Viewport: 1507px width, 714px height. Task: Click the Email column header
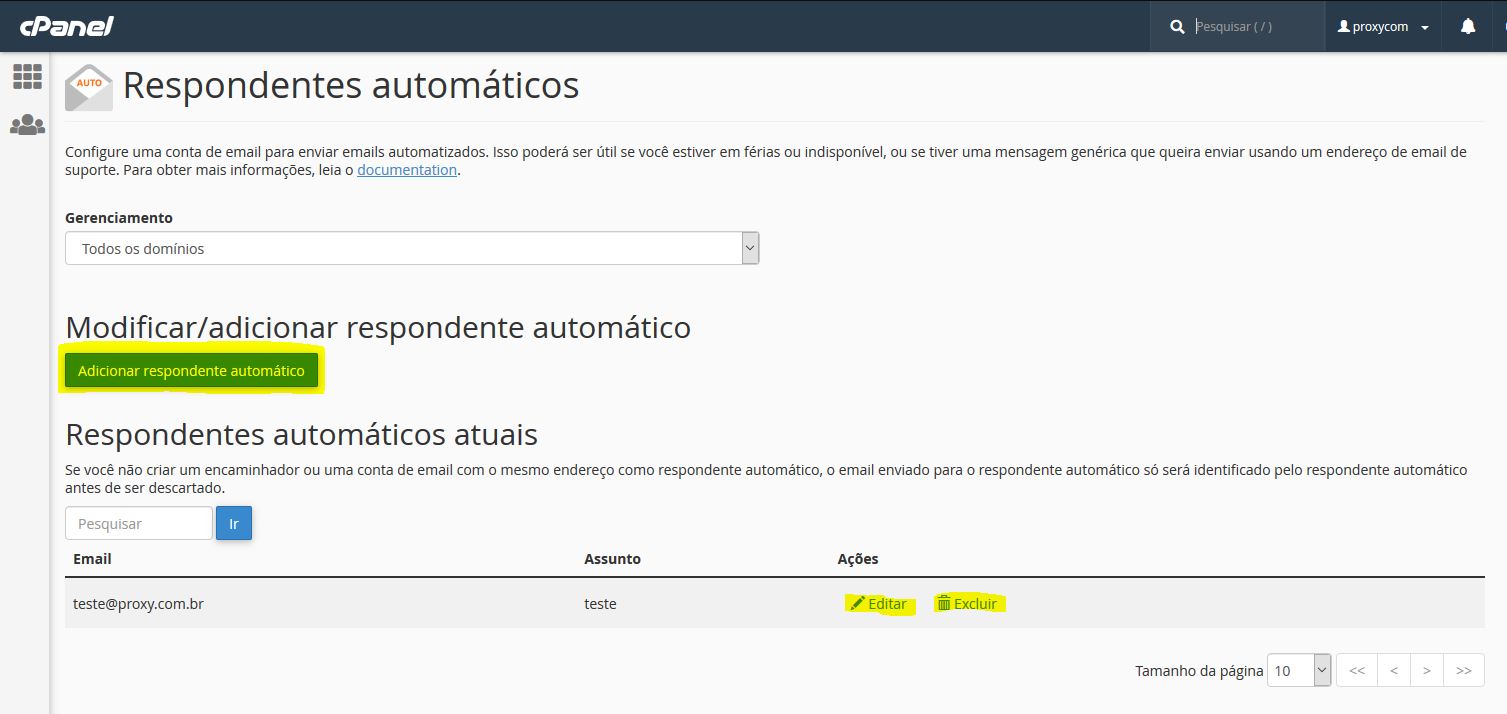click(92, 559)
